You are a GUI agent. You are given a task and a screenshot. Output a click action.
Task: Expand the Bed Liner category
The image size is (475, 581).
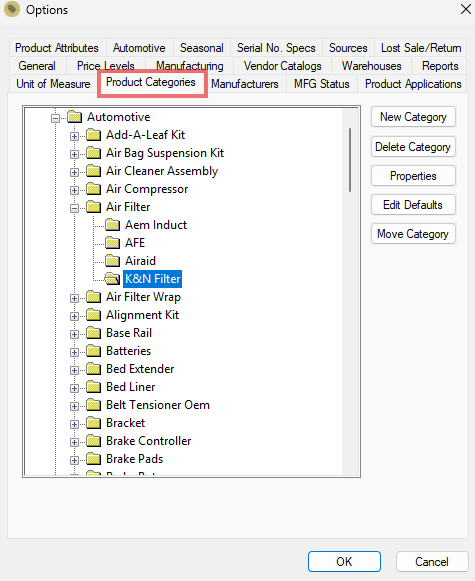pos(74,388)
